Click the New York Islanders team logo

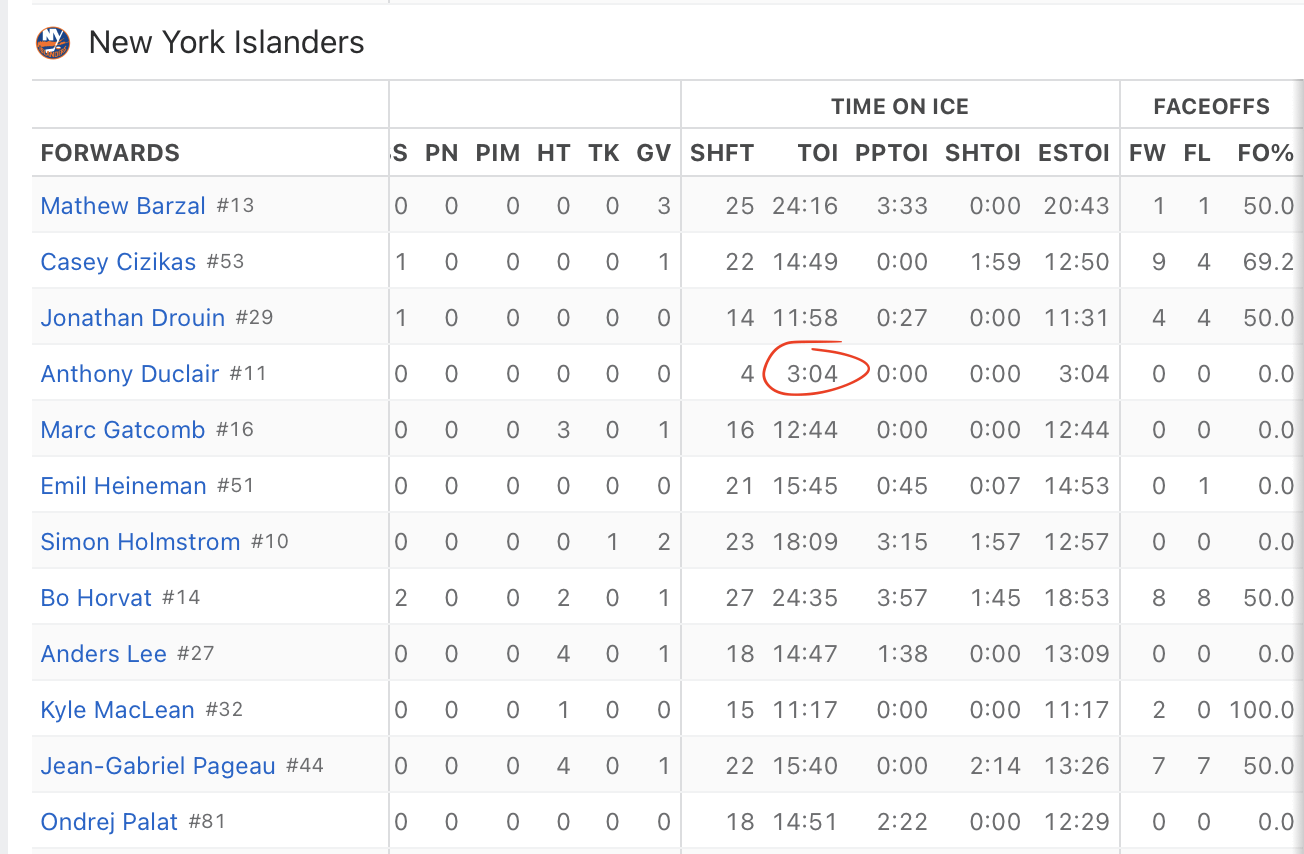pos(52,42)
